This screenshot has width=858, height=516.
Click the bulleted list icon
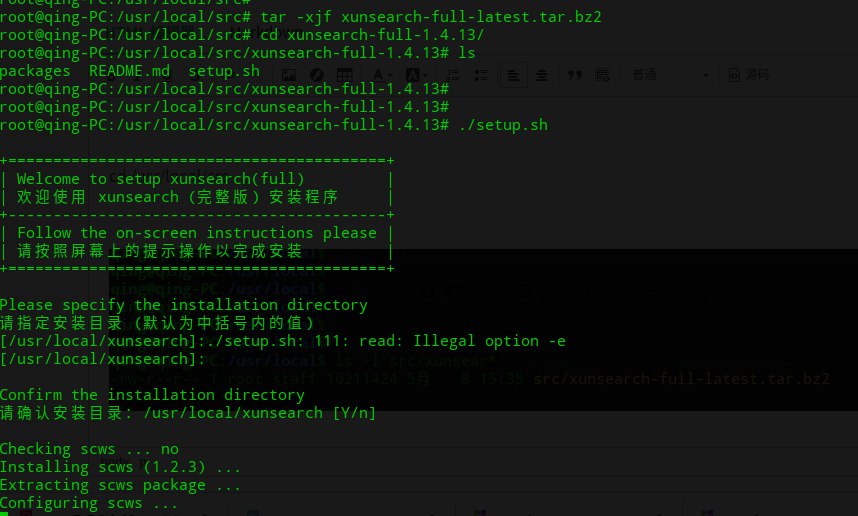click(481, 75)
